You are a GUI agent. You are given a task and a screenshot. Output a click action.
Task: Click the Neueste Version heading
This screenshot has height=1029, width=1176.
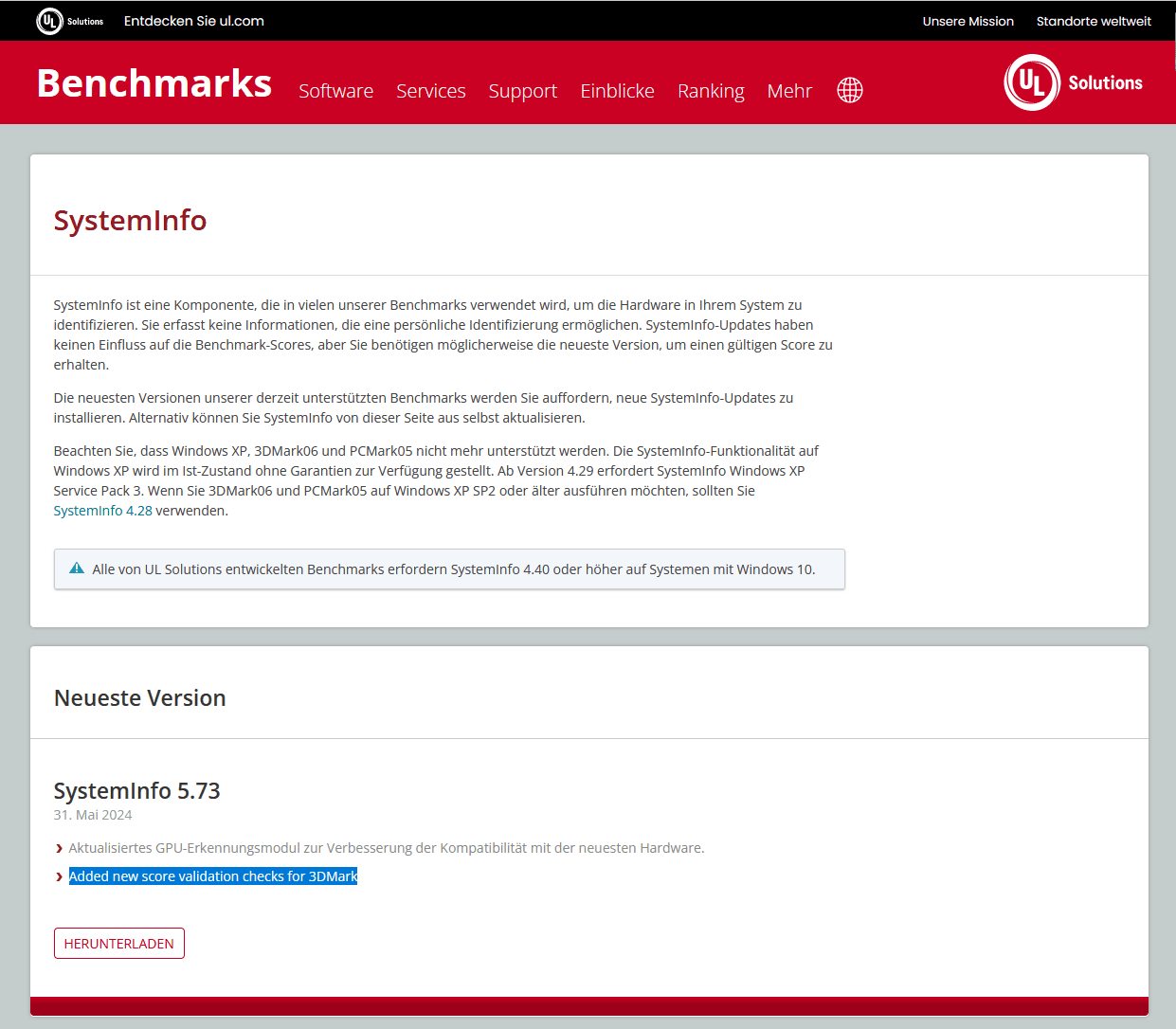[140, 698]
